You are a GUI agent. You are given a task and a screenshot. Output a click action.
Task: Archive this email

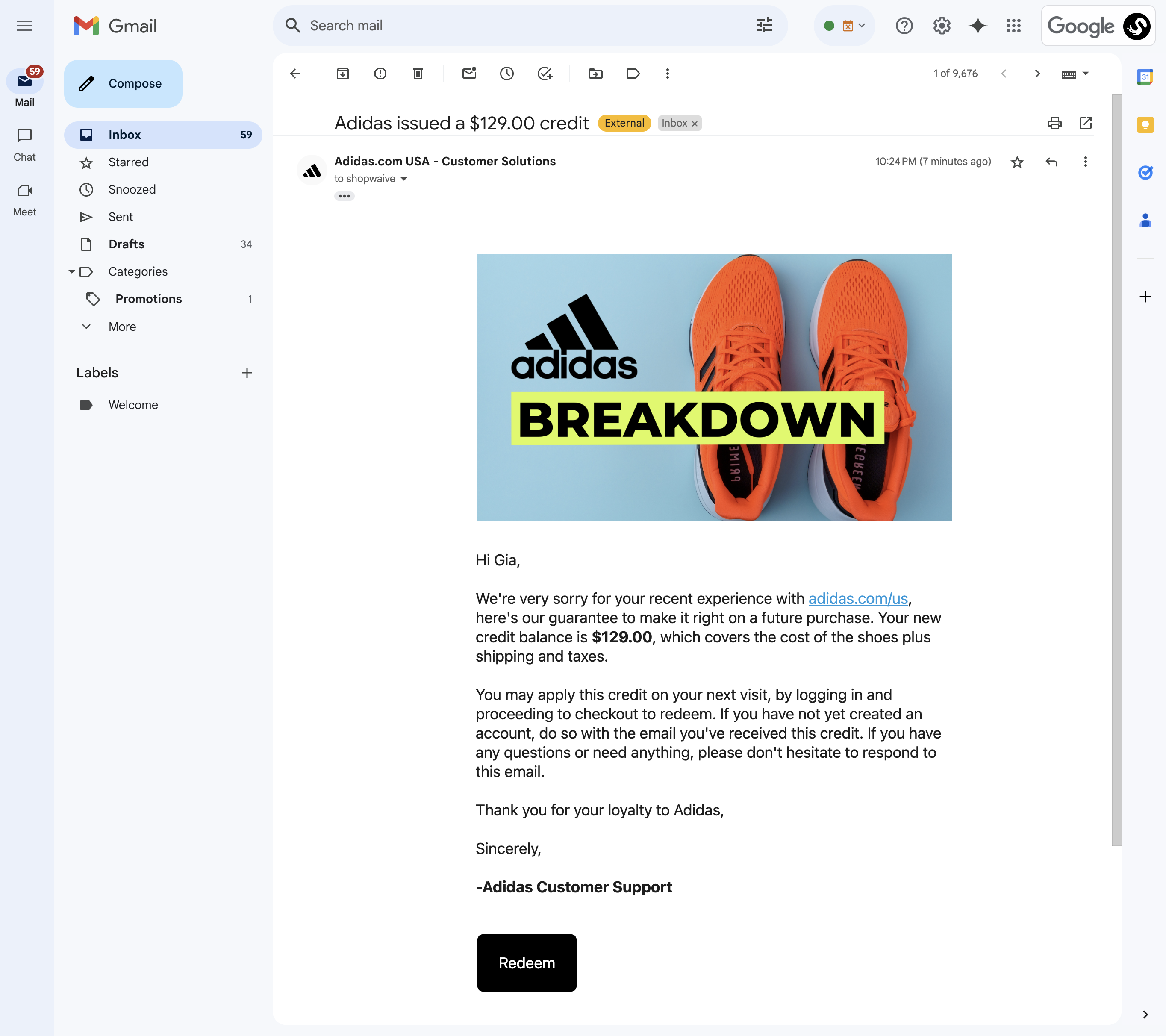click(x=343, y=74)
